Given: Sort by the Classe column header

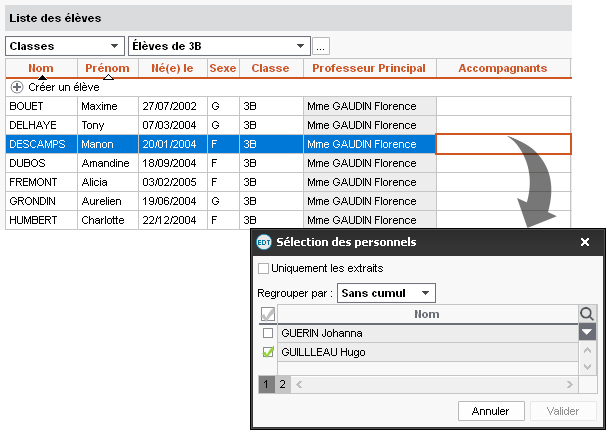Looking at the screenshot, I should coord(271,68).
